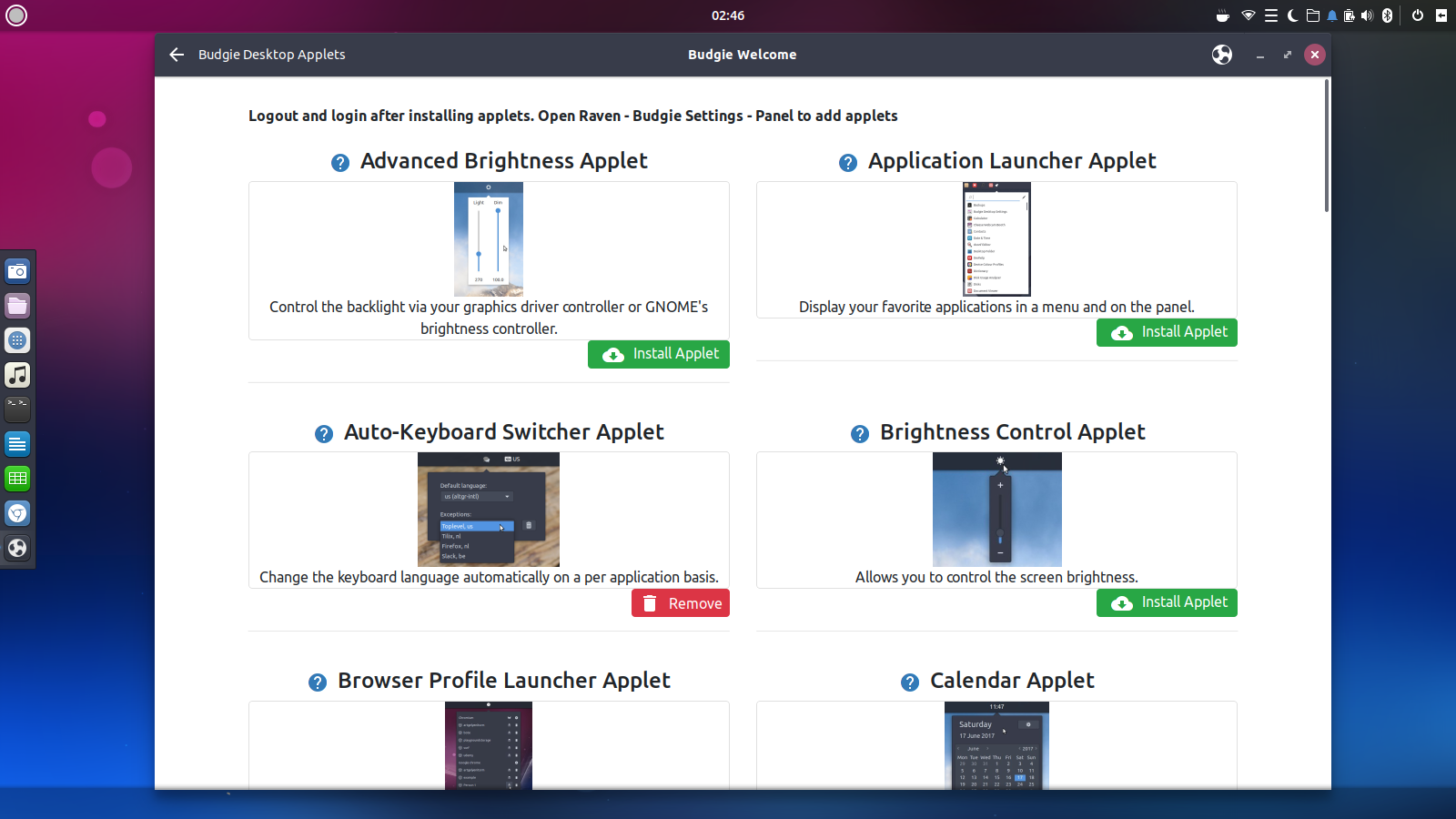Show help for Advanced Brightness Applet
Viewport: 1456px width, 819px height.
pos(340,163)
